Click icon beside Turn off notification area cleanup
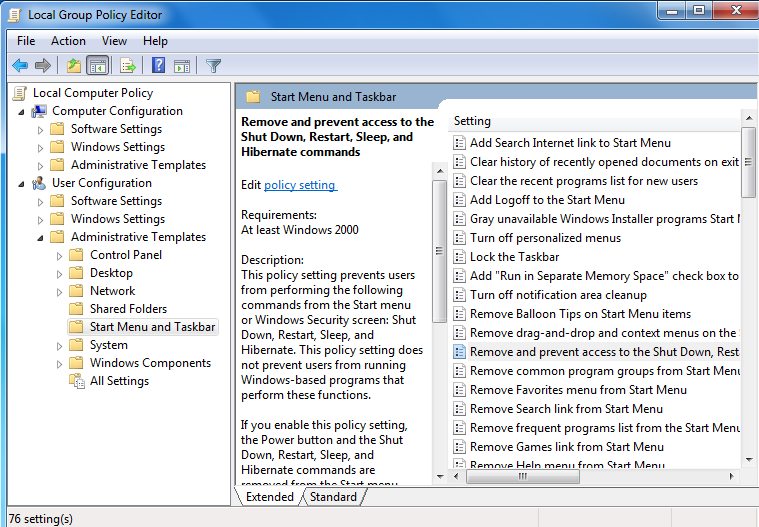Viewport: 759px width, 527px height. coord(459,295)
